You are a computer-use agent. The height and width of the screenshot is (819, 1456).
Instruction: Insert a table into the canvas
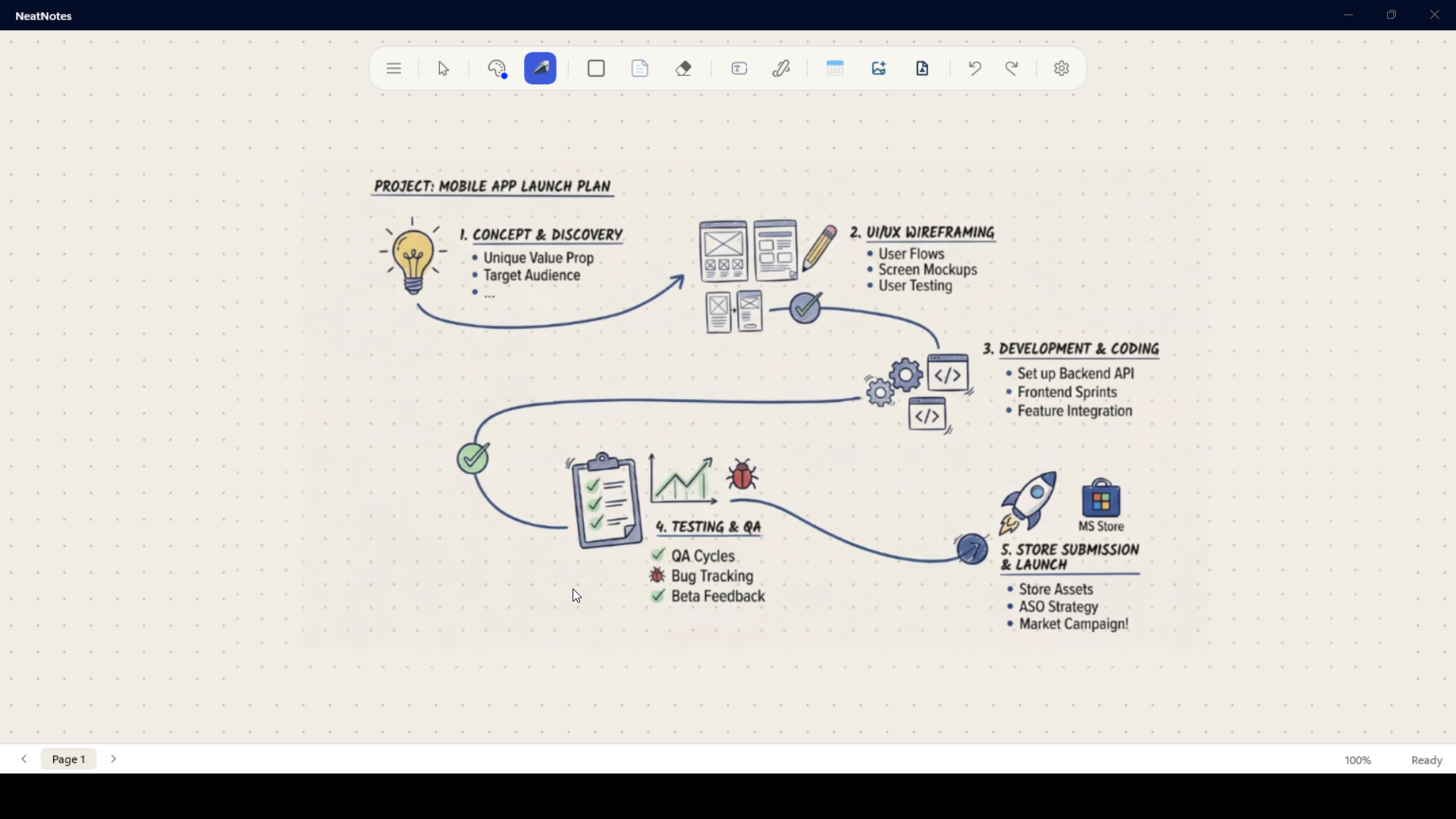click(x=835, y=68)
